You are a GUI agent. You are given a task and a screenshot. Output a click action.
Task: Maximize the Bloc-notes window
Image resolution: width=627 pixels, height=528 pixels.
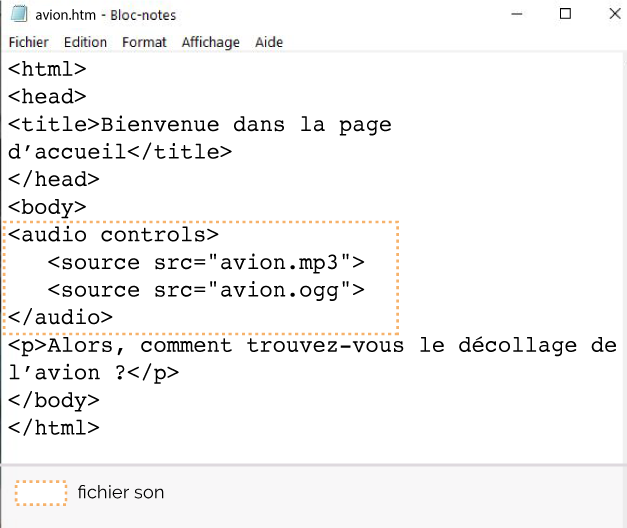[565, 14]
